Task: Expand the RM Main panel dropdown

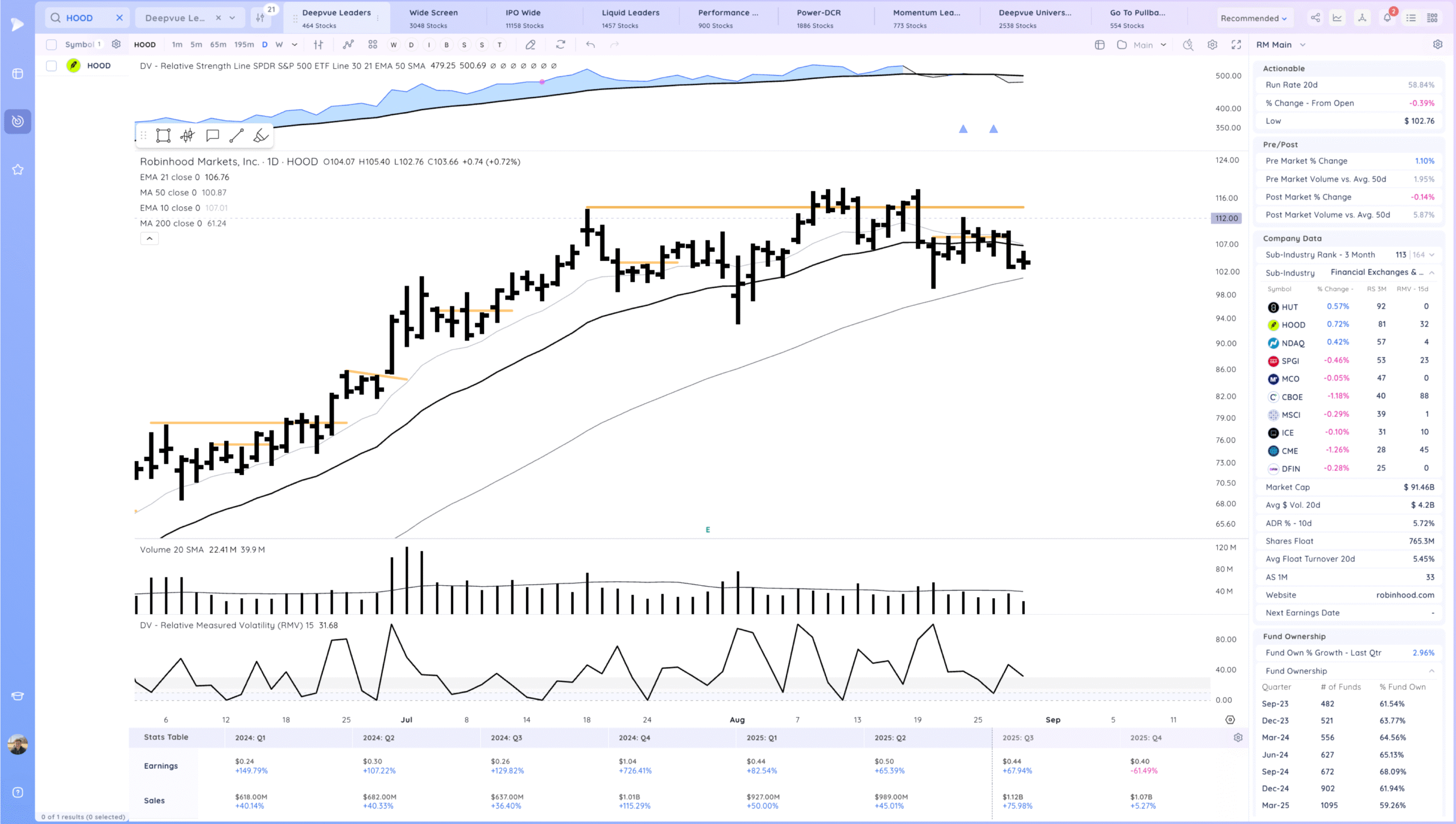Action: (1302, 44)
